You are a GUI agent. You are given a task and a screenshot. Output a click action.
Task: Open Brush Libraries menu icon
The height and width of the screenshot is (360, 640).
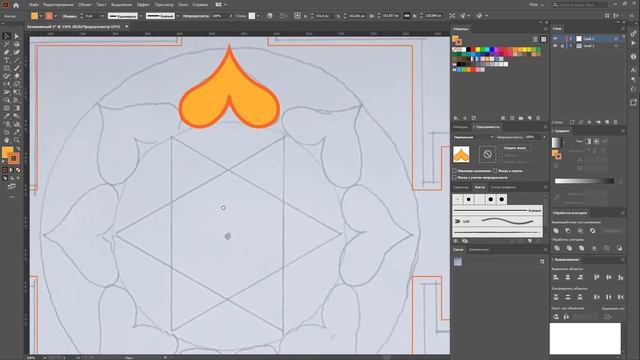click(456, 241)
